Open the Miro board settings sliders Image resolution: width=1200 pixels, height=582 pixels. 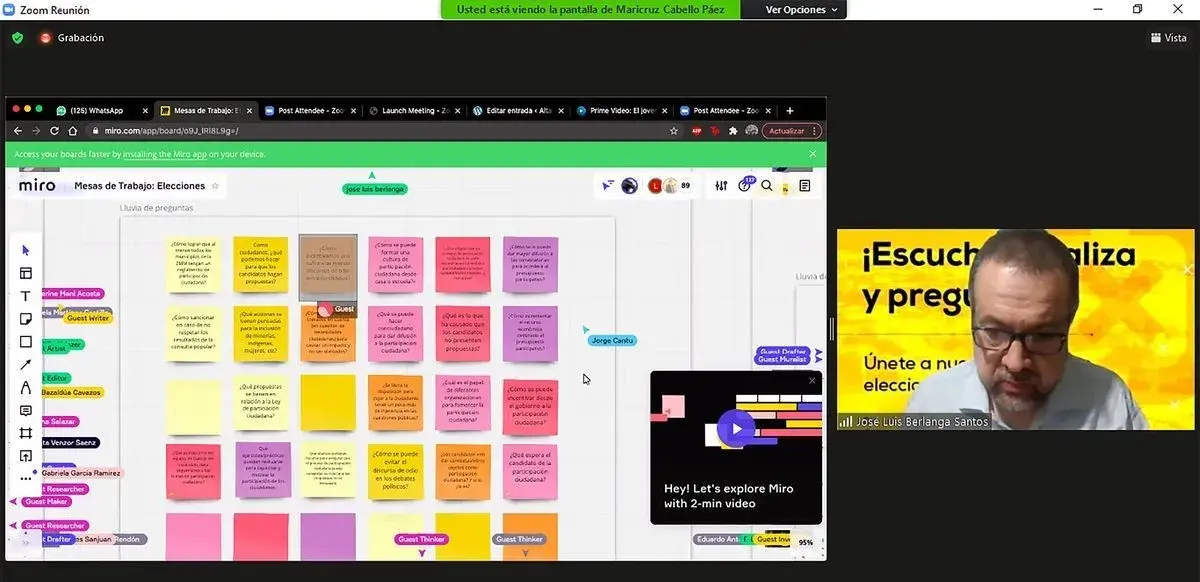tap(721, 186)
